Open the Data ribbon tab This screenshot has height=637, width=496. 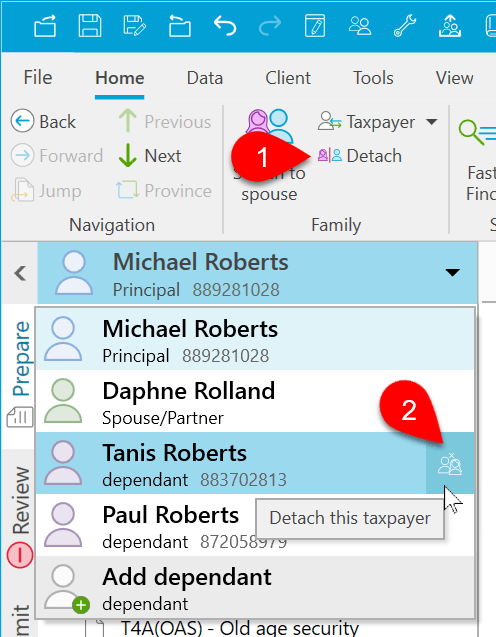click(x=205, y=78)
